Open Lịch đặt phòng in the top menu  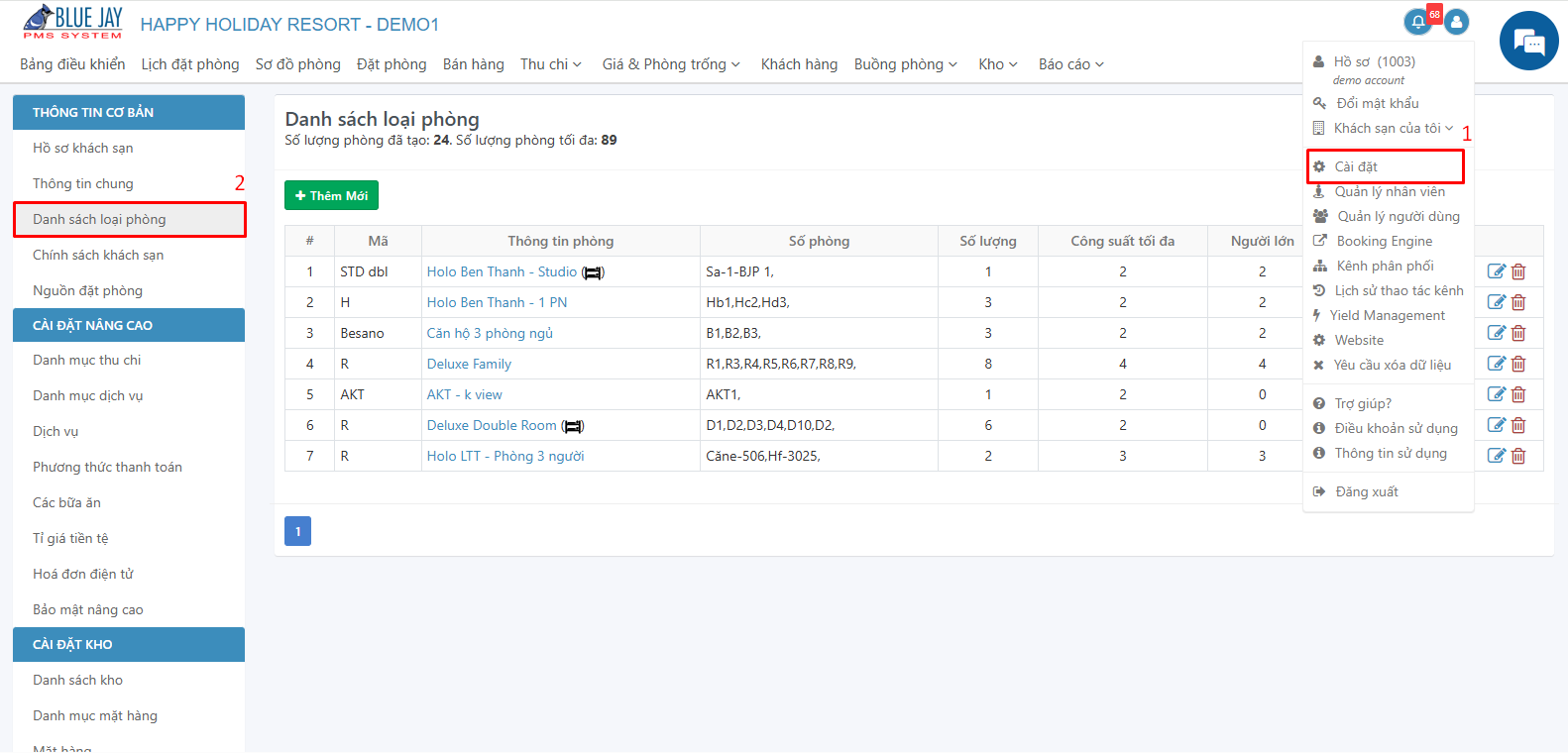[190, 64]
